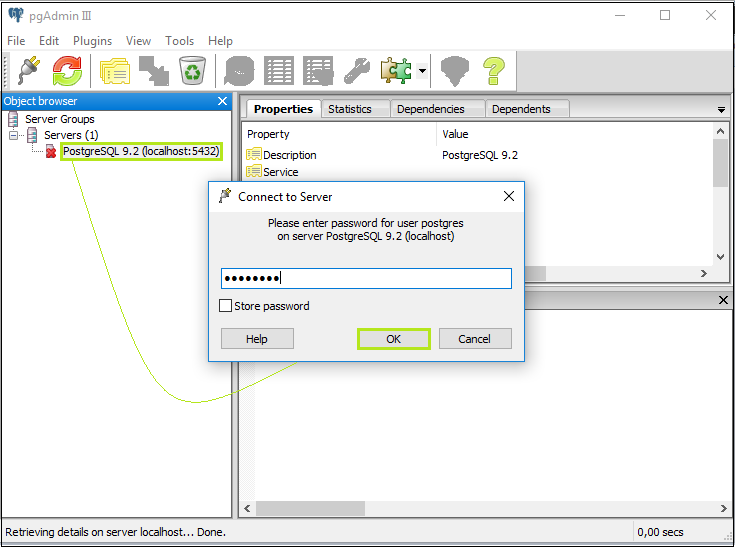Click the plug icon to add a server connection
735x549 pixels.
tap(29, 71)
